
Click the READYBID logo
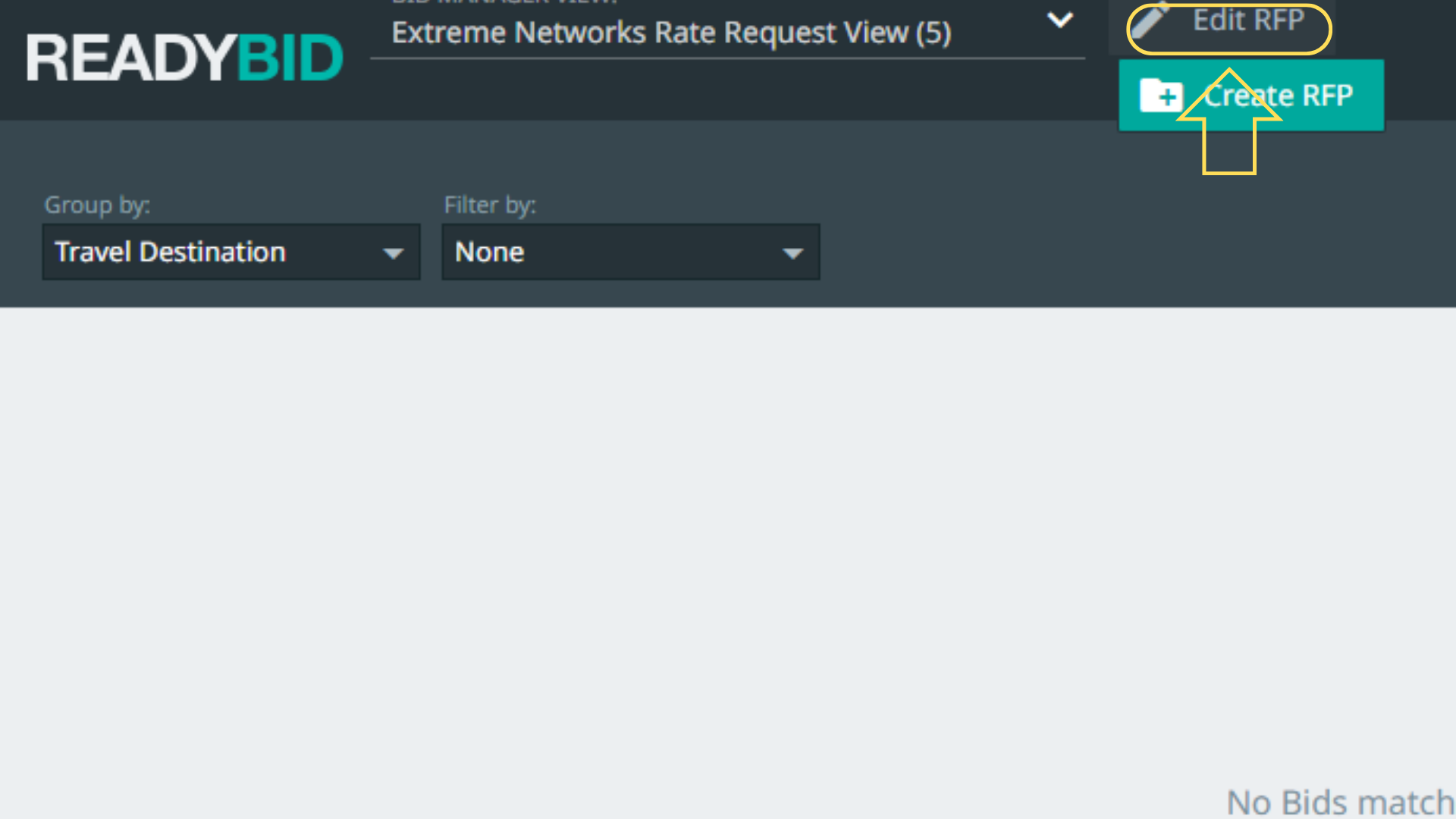[184, 58]
